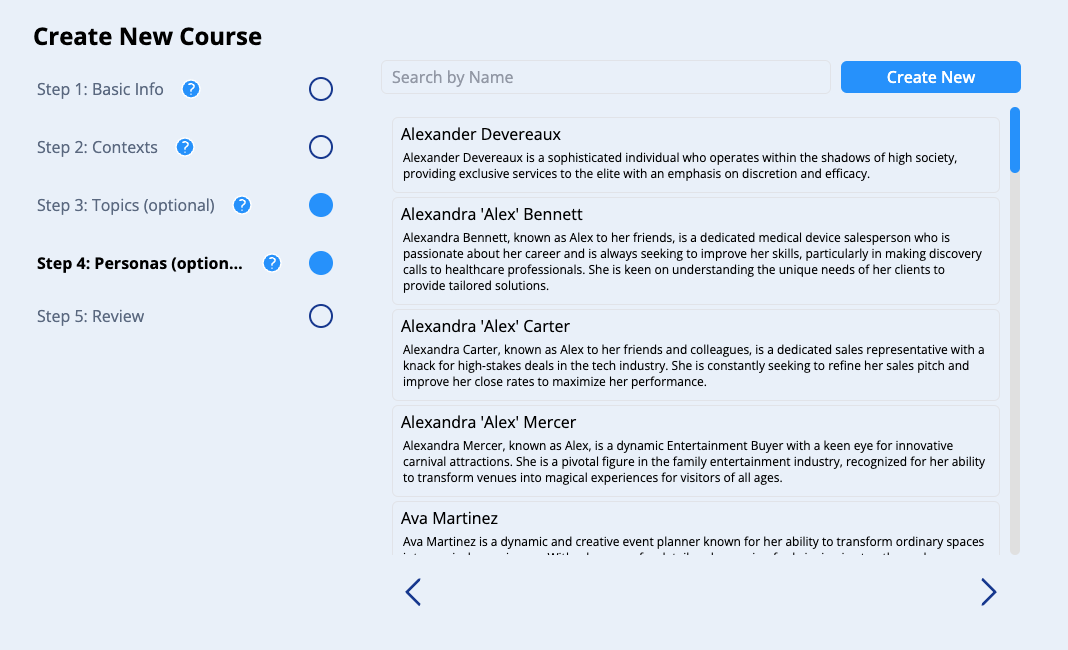Select the Step 2 Contexts circle indicator
Viewport: 1068px width, 650px height.
click(x=321, y=147)
